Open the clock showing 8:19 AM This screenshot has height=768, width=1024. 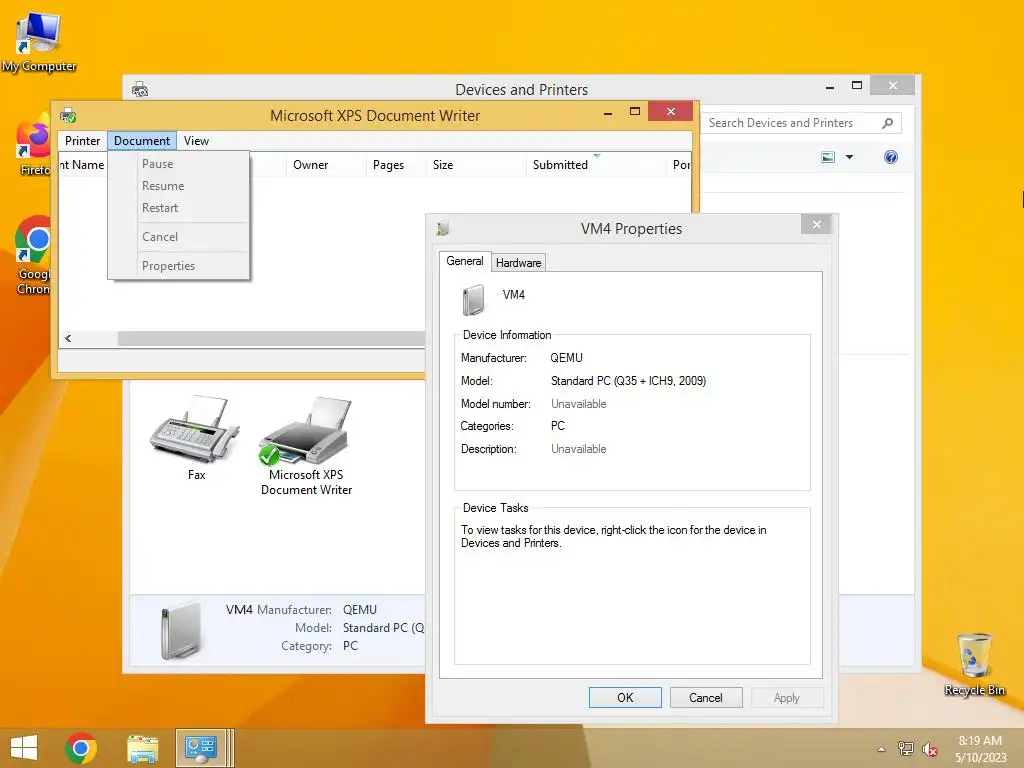click(x=980, y=748)
